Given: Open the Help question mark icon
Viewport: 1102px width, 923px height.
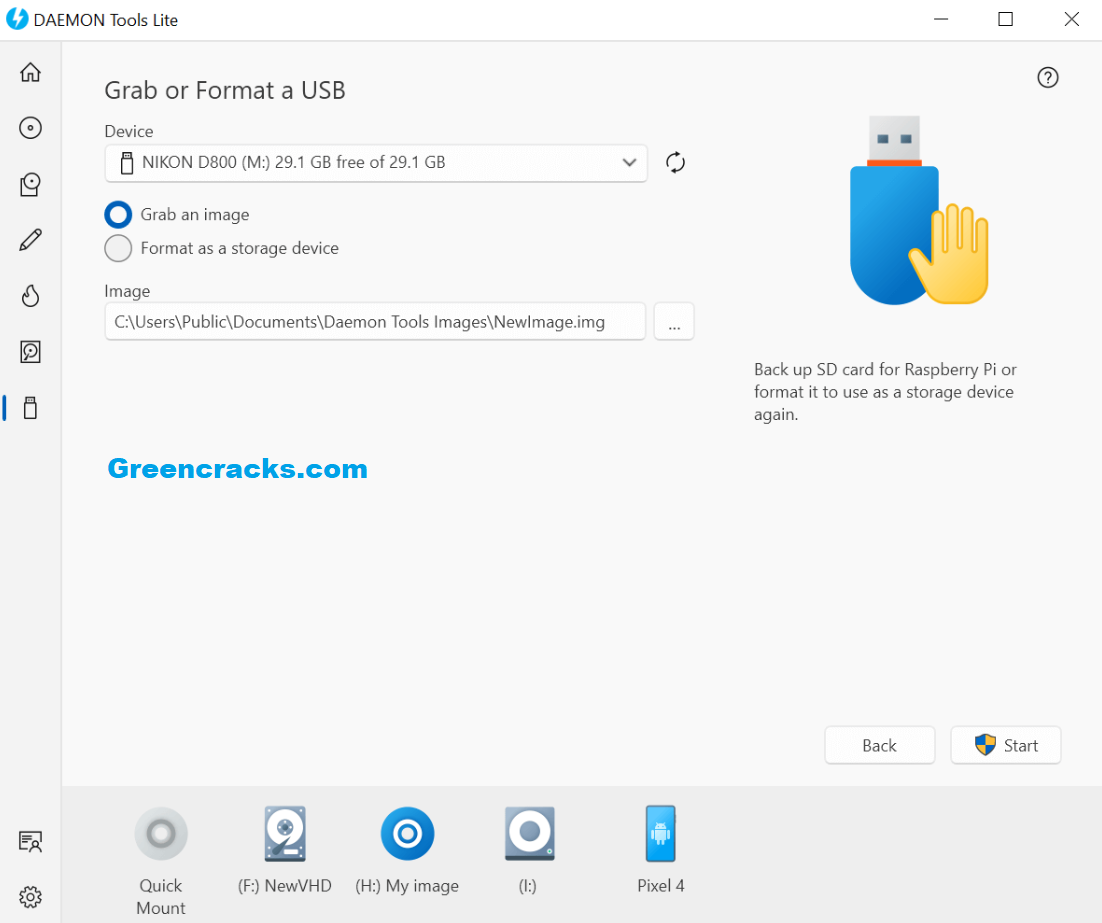Looking at the screenshot, I should 1048,77.
